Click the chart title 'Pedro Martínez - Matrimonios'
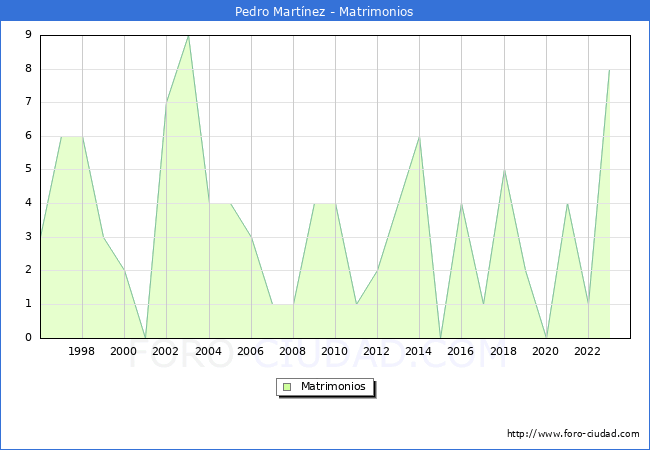650x450 pixels. tap(324, 11)
